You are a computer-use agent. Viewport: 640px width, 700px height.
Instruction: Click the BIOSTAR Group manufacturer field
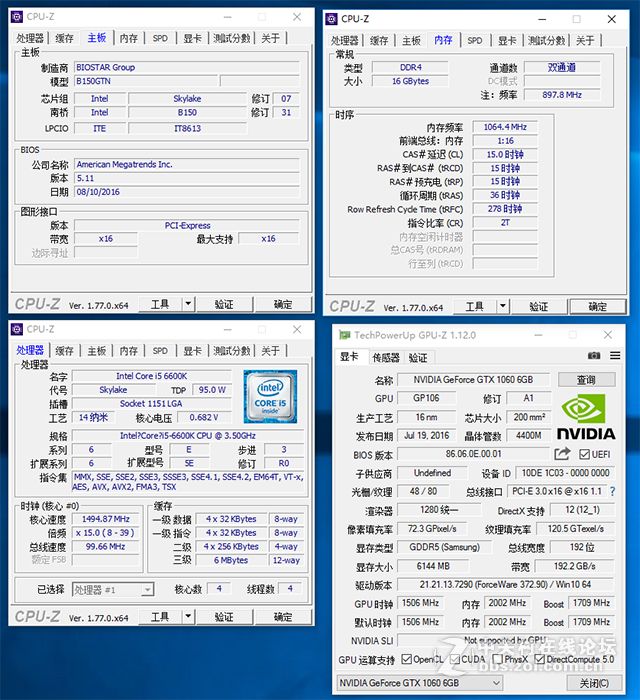coord(187,67)
